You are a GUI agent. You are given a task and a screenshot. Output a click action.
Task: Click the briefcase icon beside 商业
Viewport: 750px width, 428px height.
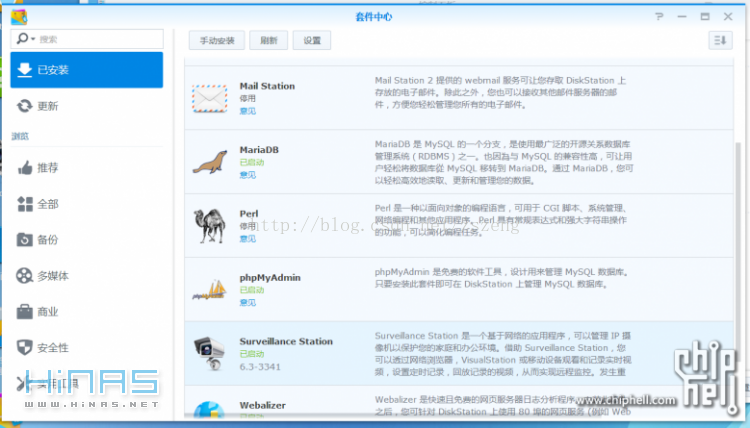coord(24,311)
